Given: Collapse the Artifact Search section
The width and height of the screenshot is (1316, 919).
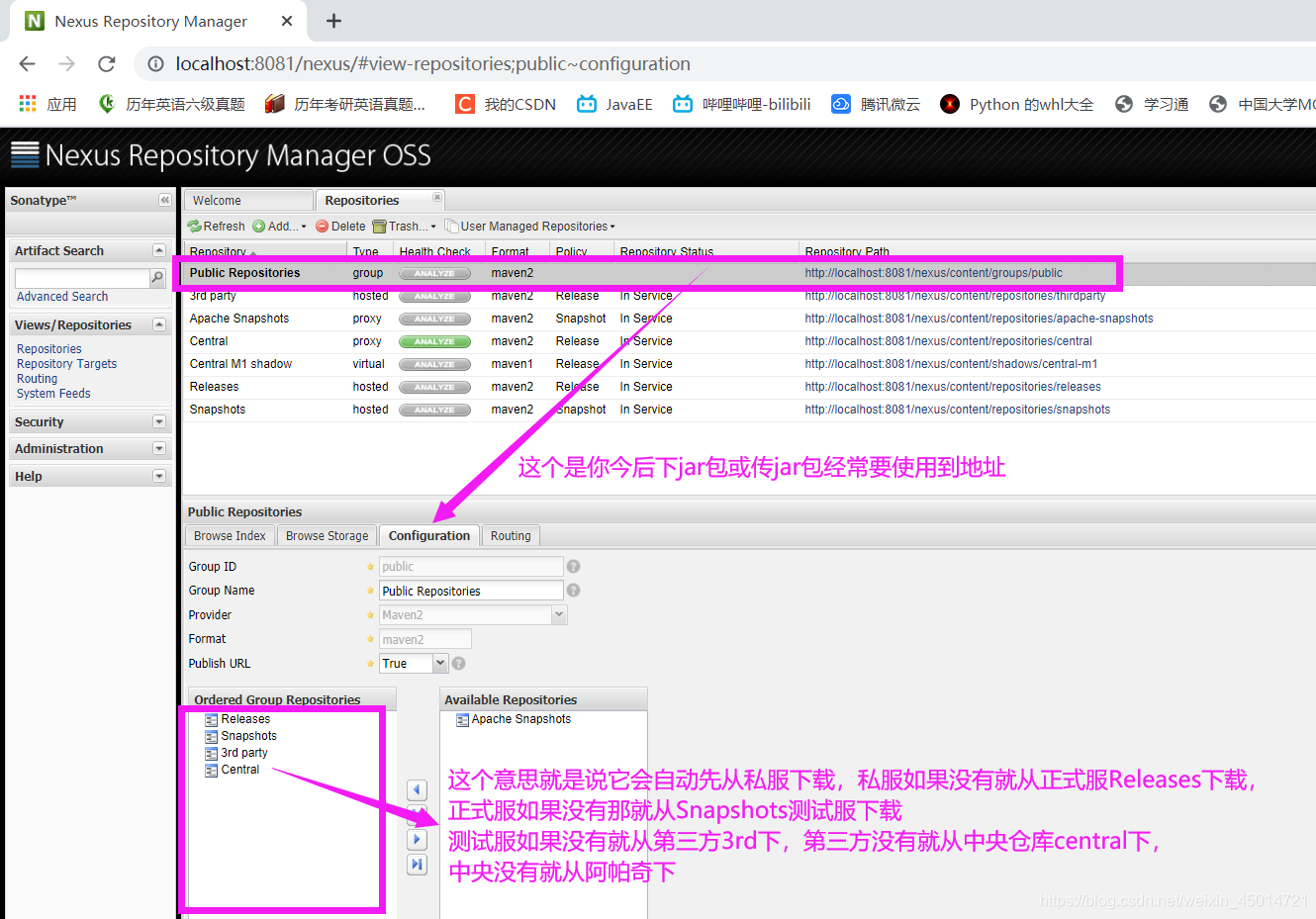Looking at the screenshot, I should pyautogui.click(x=158, y=250).
